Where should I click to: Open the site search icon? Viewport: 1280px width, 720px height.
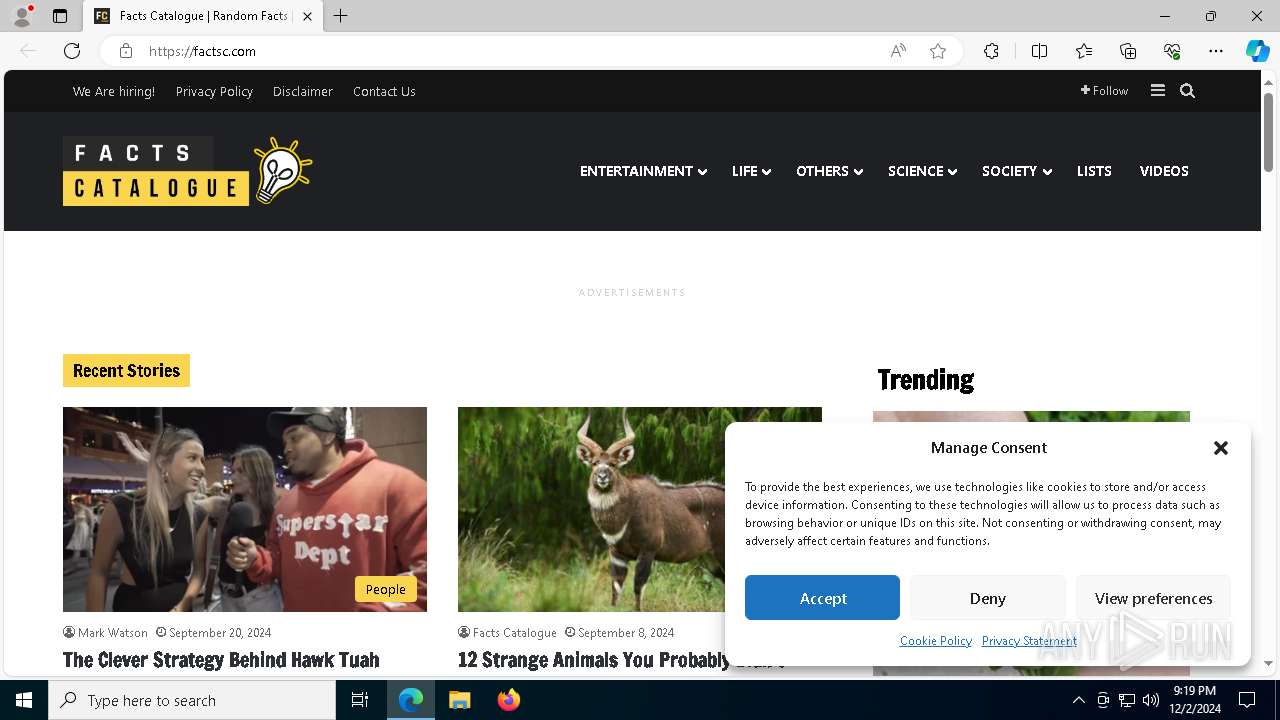tap(1187, 91)
